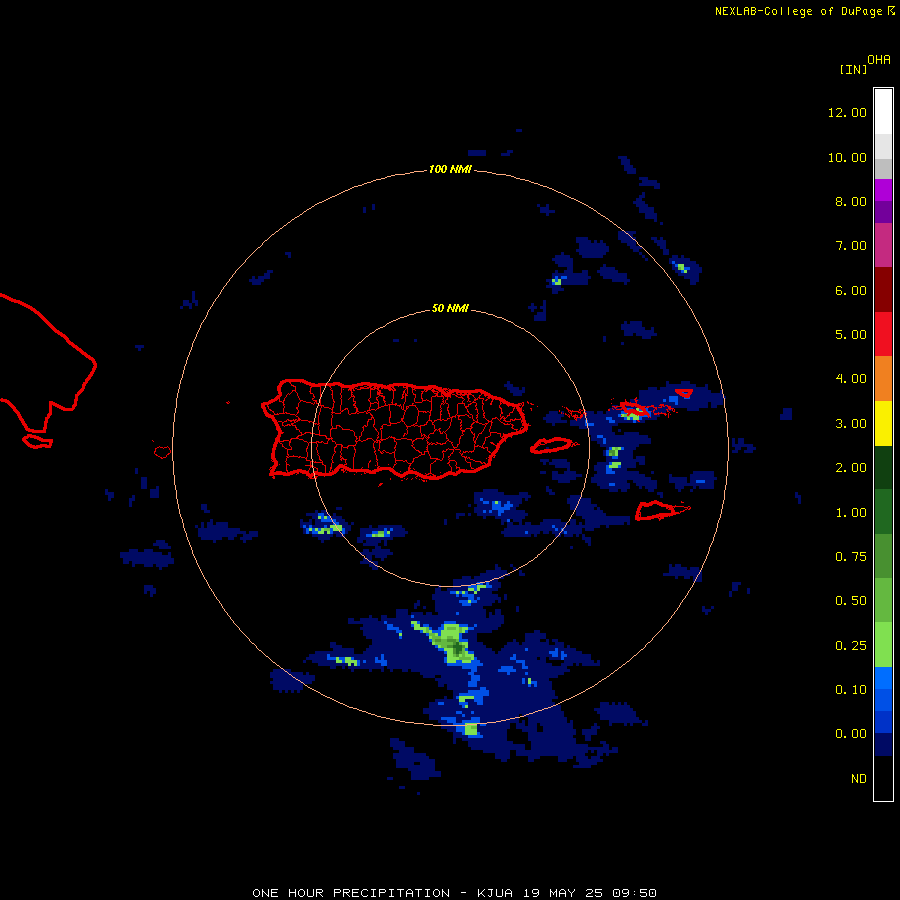
Task: Click the [IN] units label
Action: click(853, 70)
